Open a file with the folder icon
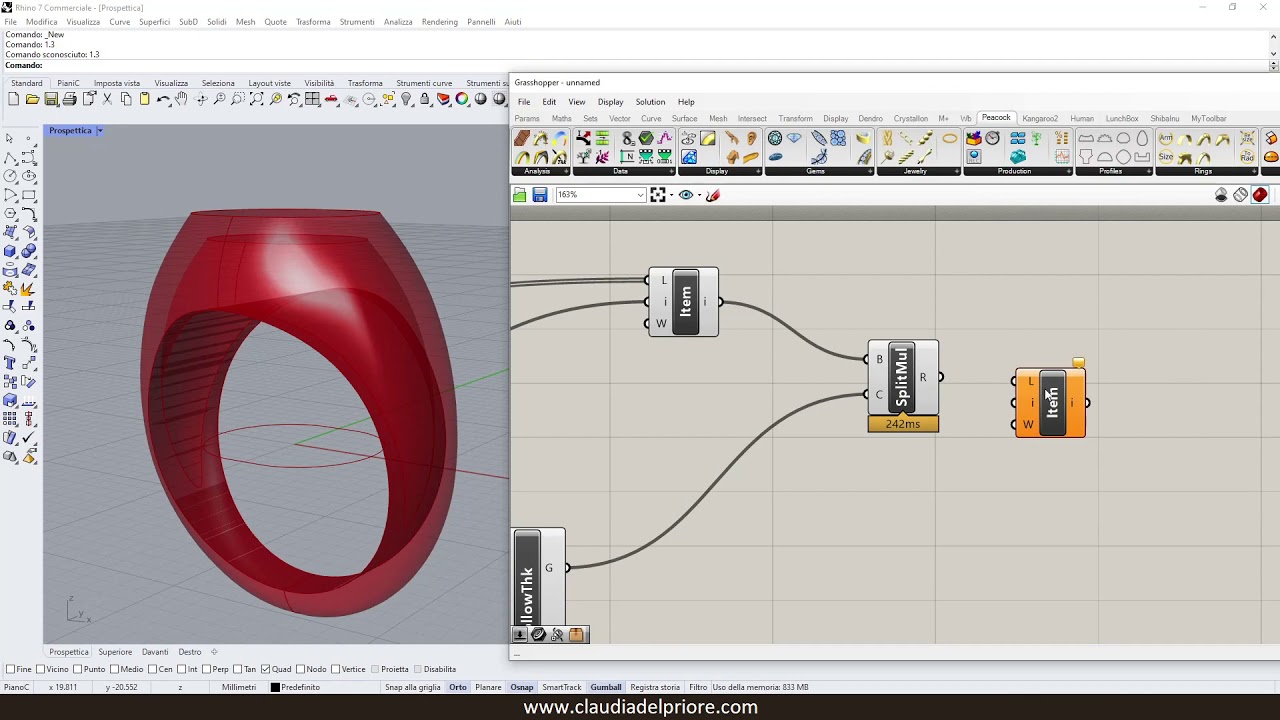Image resolution: width=1280 pixels, height=720 pixels. 32,99
